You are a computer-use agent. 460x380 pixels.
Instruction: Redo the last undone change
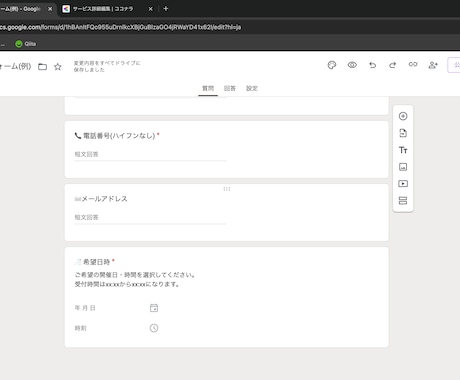point(393,65)
